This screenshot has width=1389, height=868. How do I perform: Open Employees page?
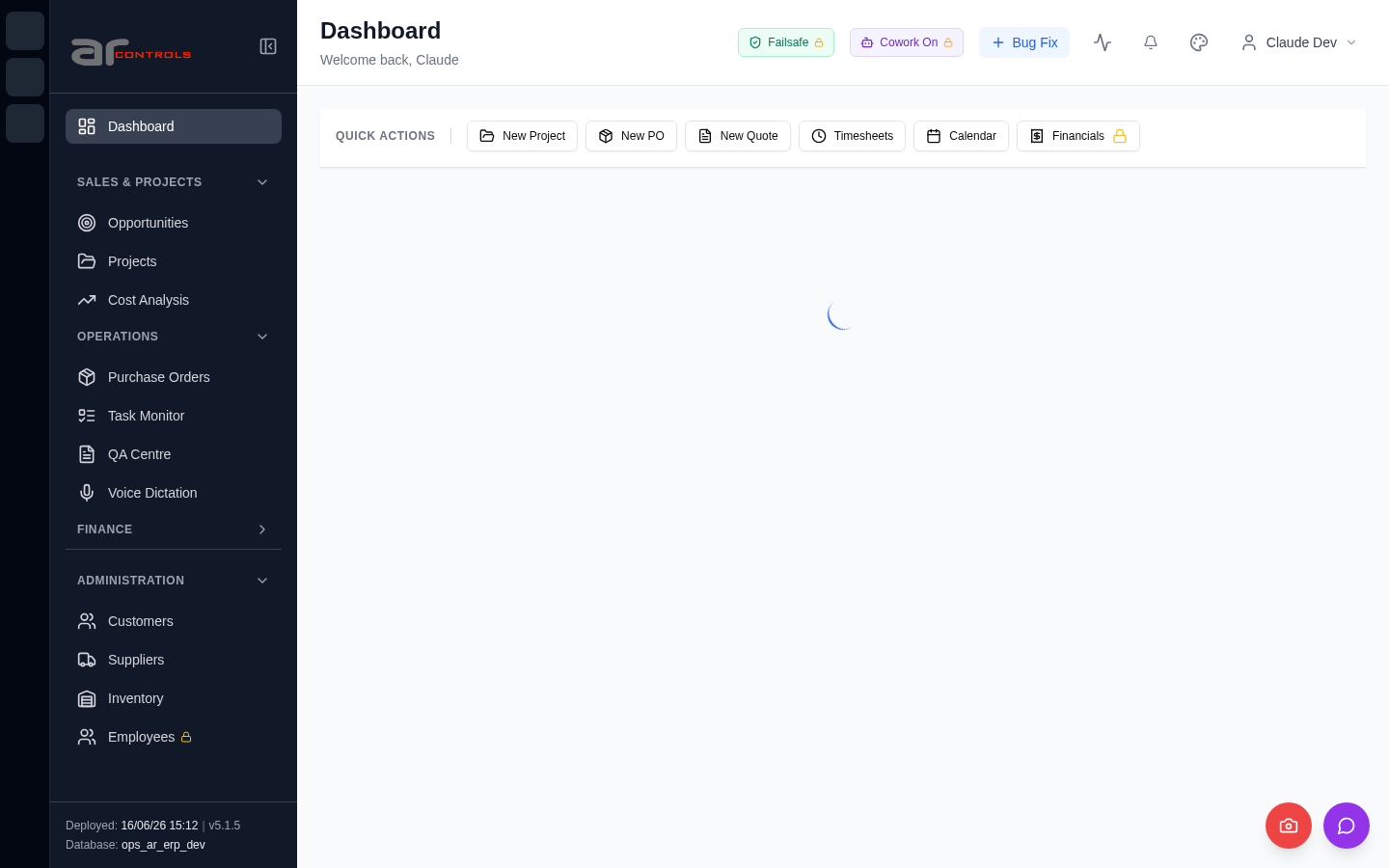[174, 737]
